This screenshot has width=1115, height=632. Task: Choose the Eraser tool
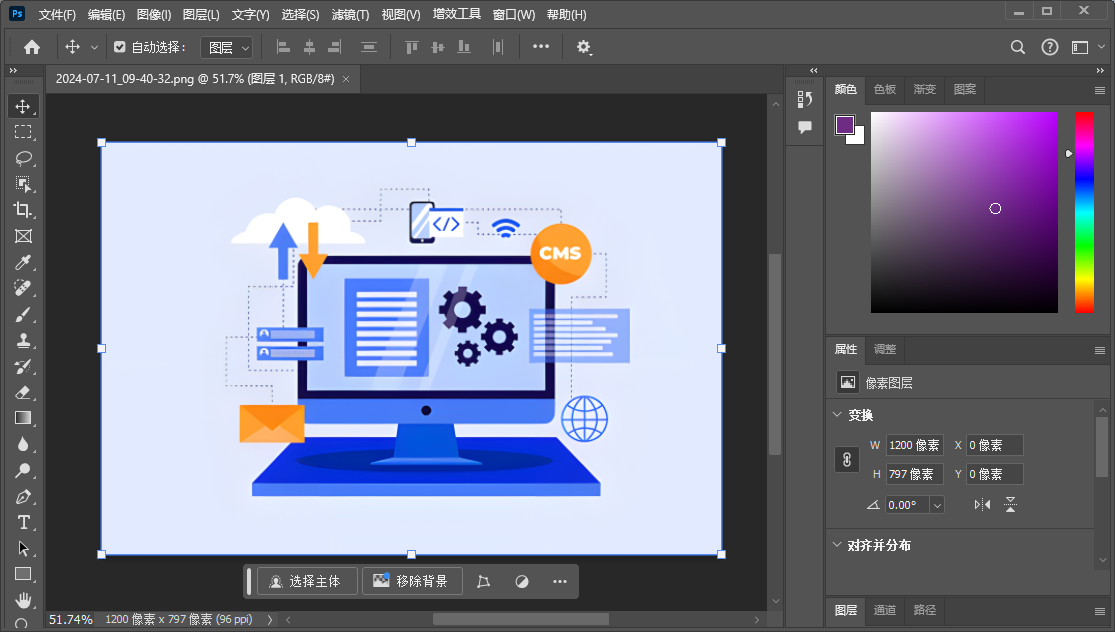click(23, 392)
